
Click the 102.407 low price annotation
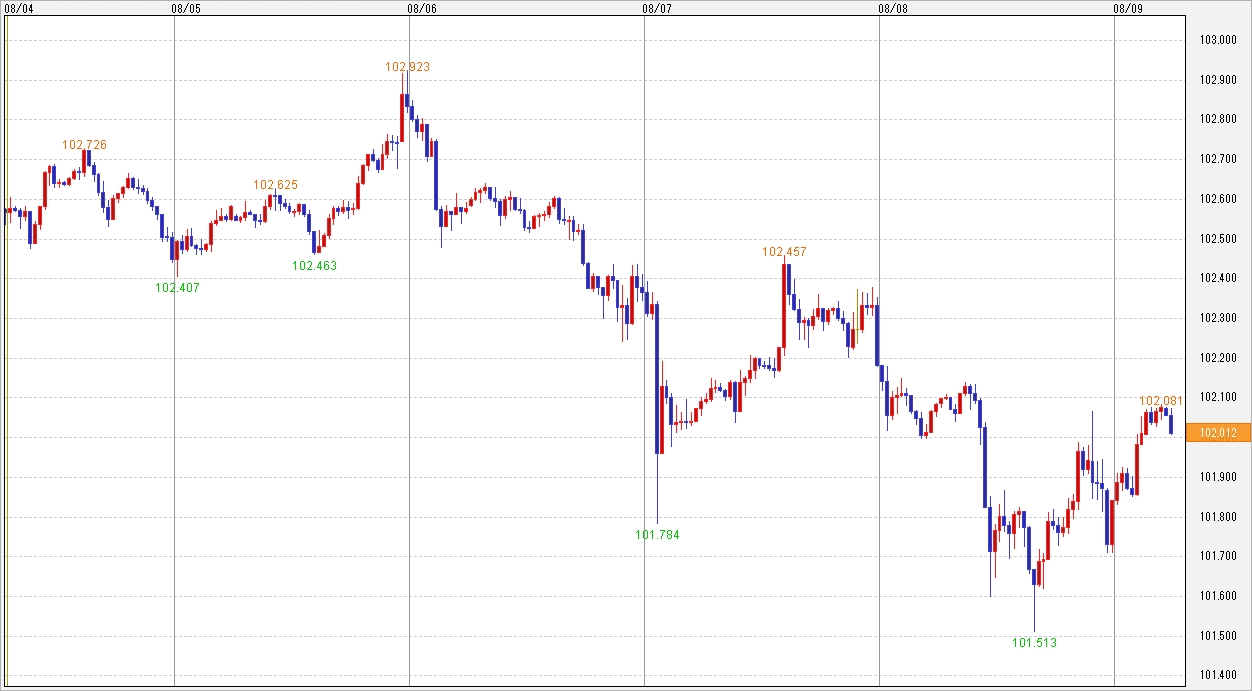pos(177,288)
